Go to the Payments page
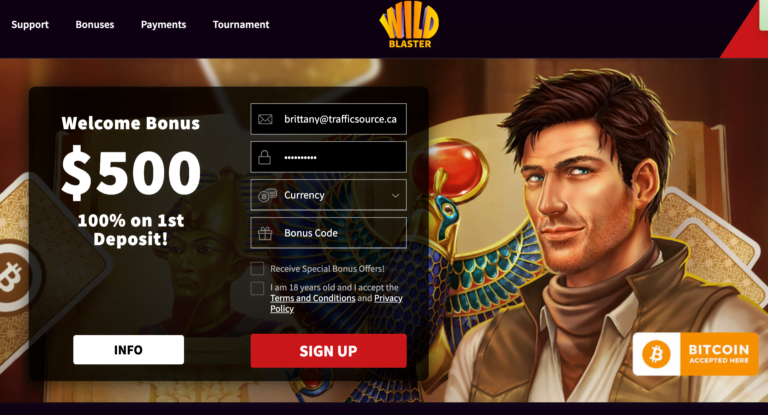Screen dimensions: 768x415 [164, 24]
